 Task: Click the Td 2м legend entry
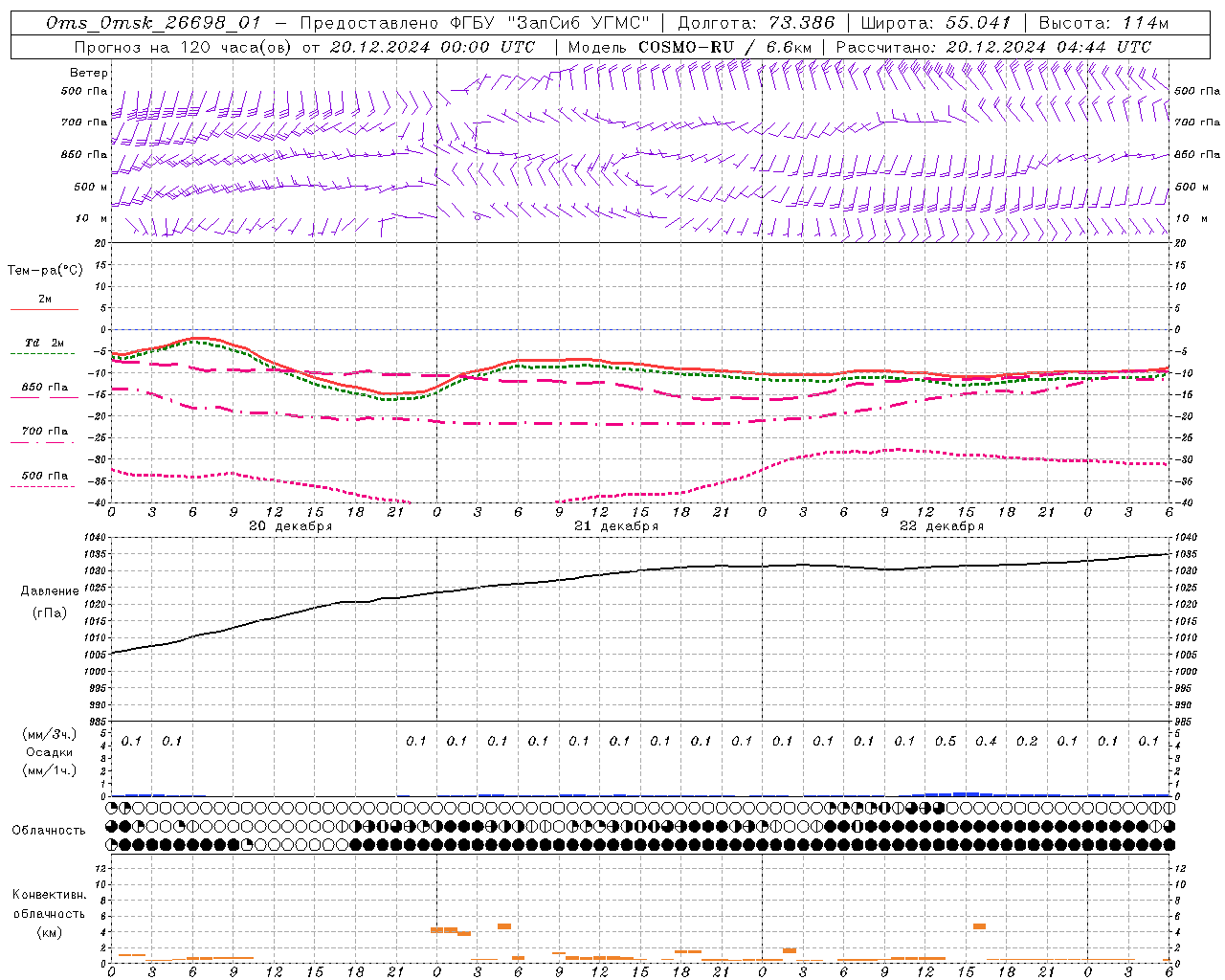click(44, 343)
